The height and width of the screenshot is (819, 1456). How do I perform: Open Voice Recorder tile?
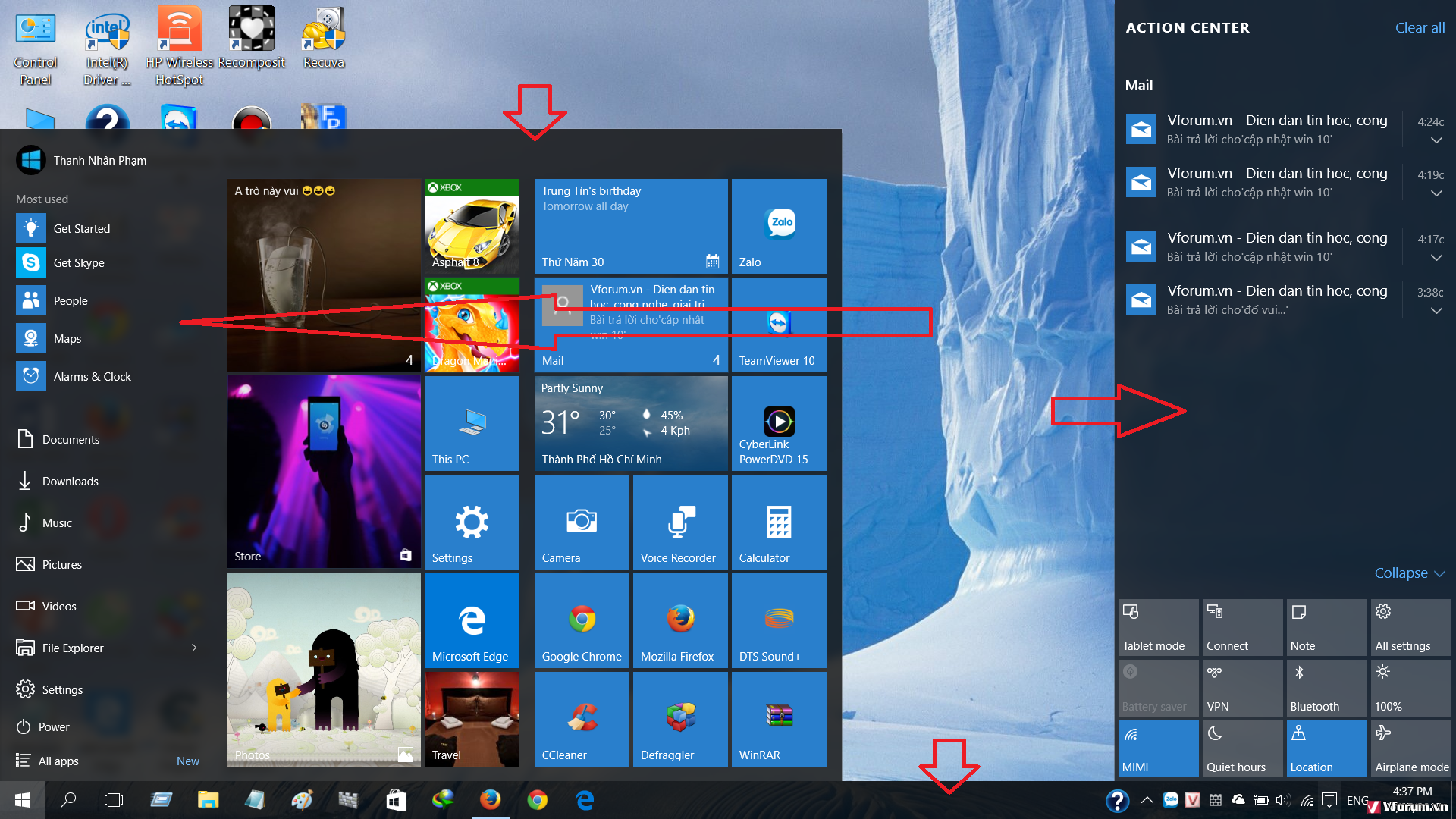coord(680,522)
